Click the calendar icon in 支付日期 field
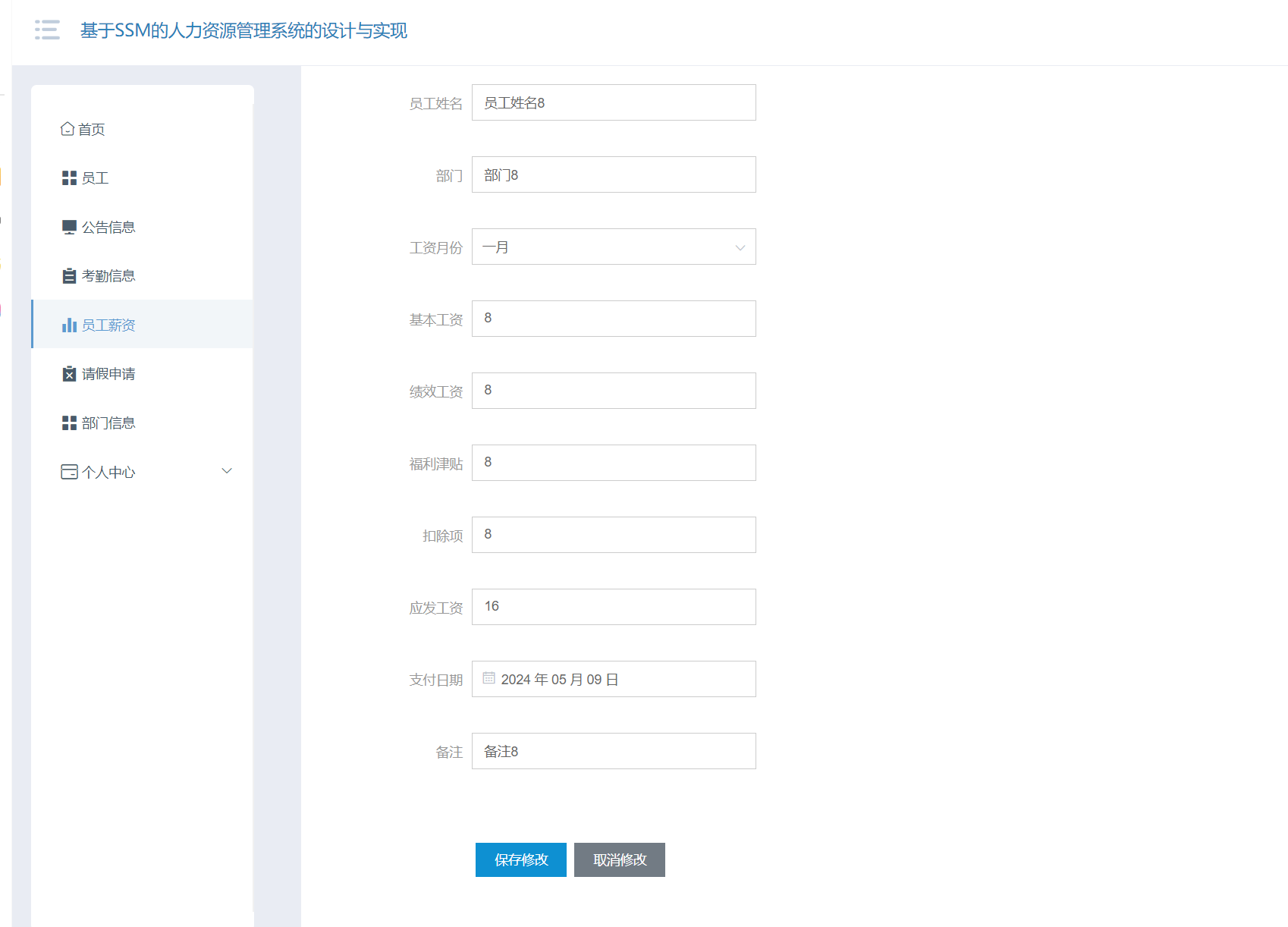The width and height of the screenshot is (1288, 927). tap(489, 679)
